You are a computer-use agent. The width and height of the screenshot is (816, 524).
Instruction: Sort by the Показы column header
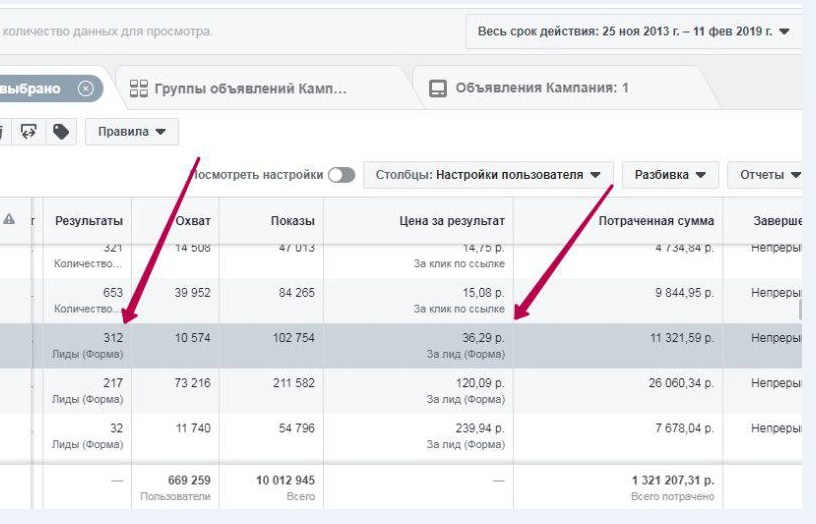(x=292, y=221)
